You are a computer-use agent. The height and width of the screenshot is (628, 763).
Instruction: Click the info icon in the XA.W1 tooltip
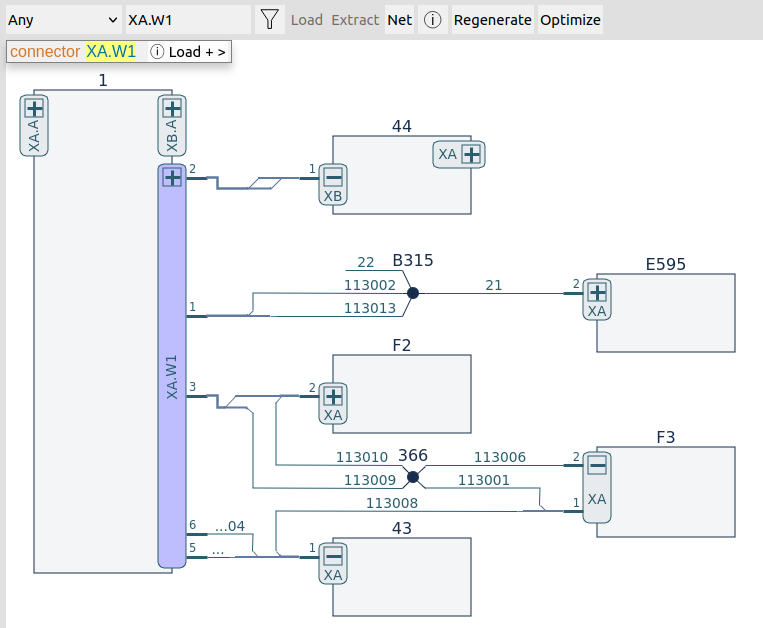click(157, 52)
